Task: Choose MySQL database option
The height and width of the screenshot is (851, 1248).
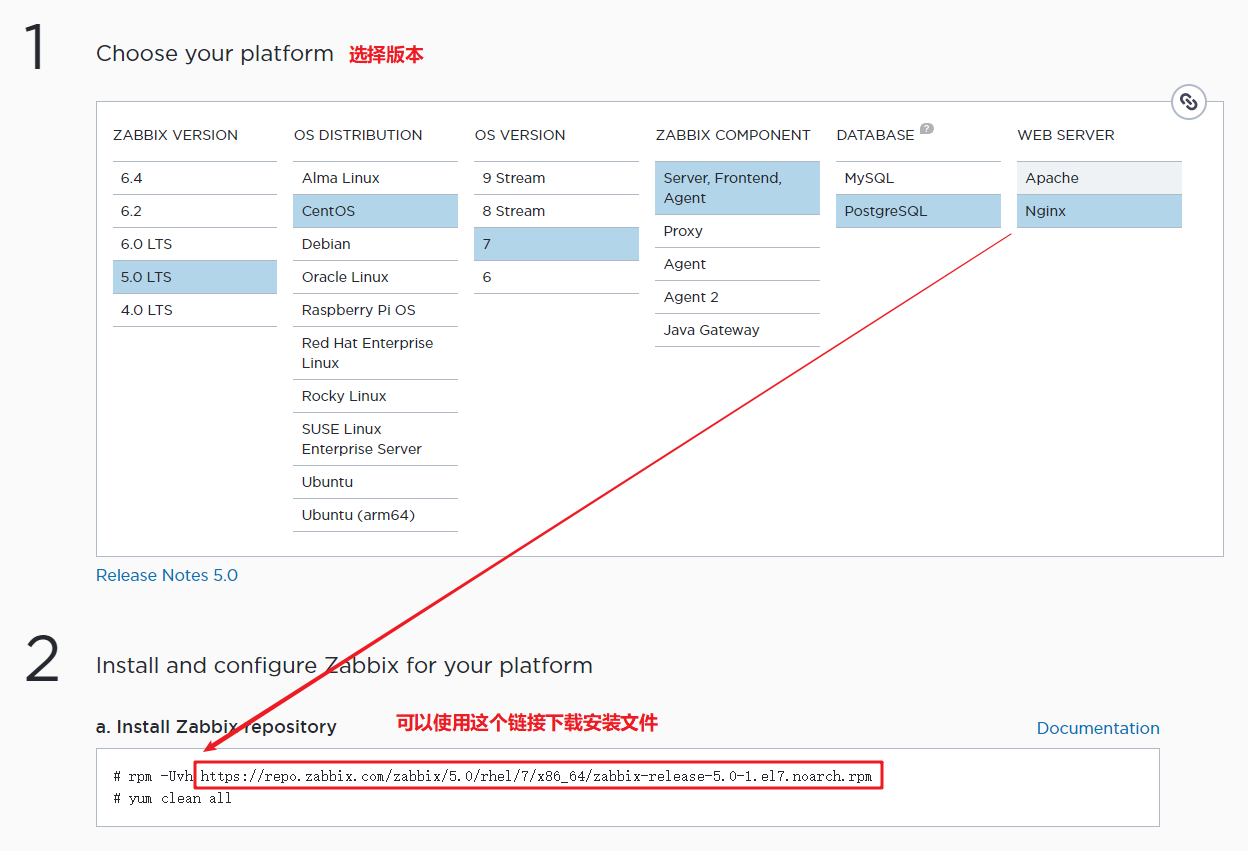Action: pos(918,178)
